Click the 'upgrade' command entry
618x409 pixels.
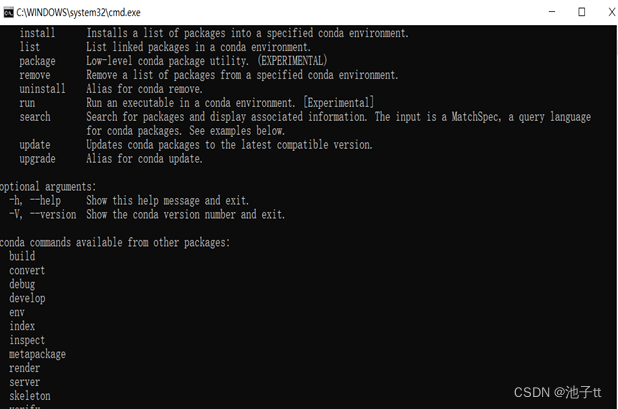pos(37,159)
